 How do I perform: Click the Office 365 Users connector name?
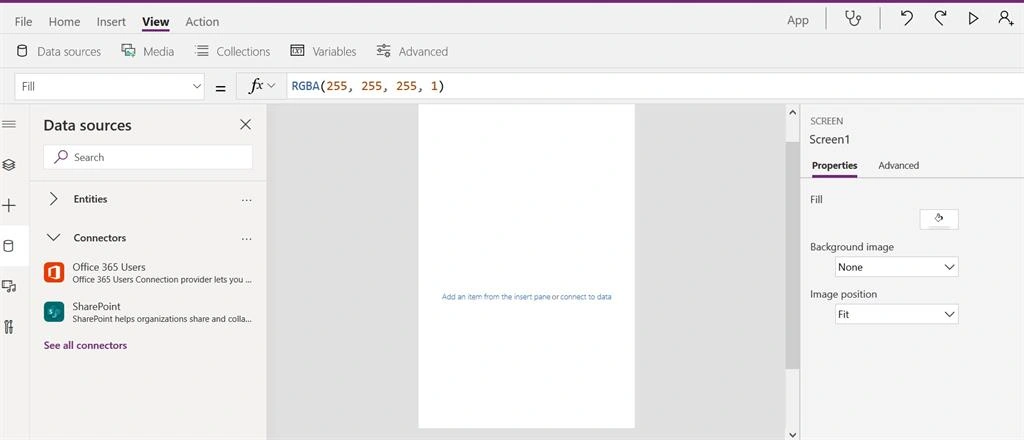tap(109, 267)
